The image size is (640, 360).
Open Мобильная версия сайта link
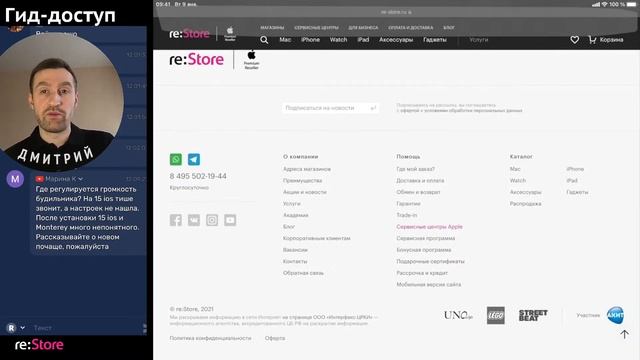pyautogui.click(x=429, y=284)
